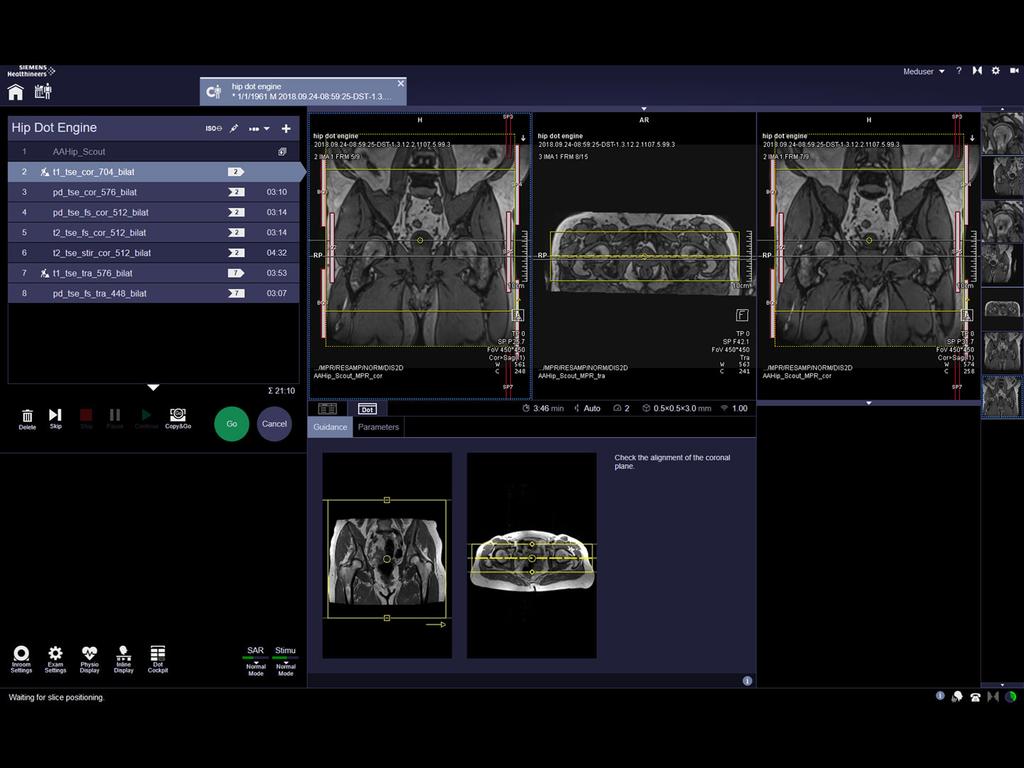
Task: Switch to the Parameters tab
Action: [x=378, y=427]
